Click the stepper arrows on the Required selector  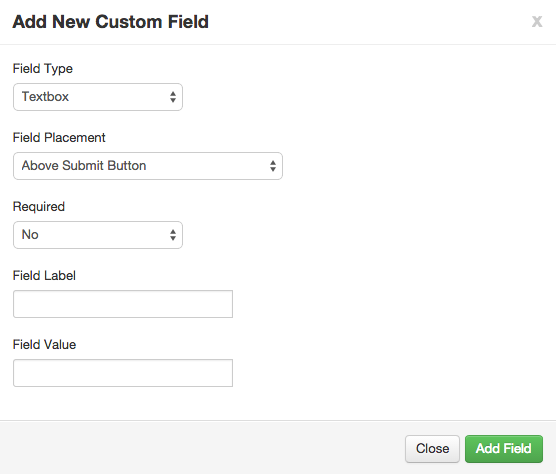pos(173,235)
